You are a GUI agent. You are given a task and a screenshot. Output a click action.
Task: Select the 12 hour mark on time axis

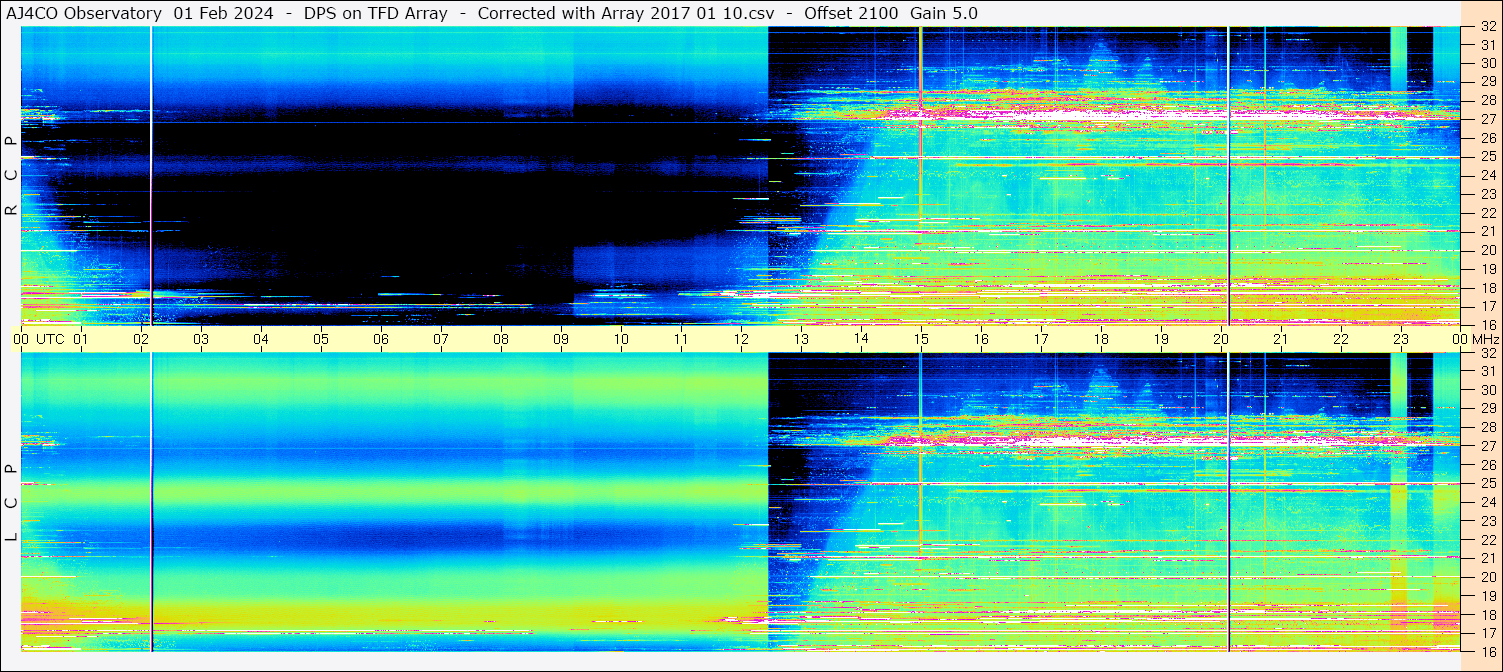[741, 339]
